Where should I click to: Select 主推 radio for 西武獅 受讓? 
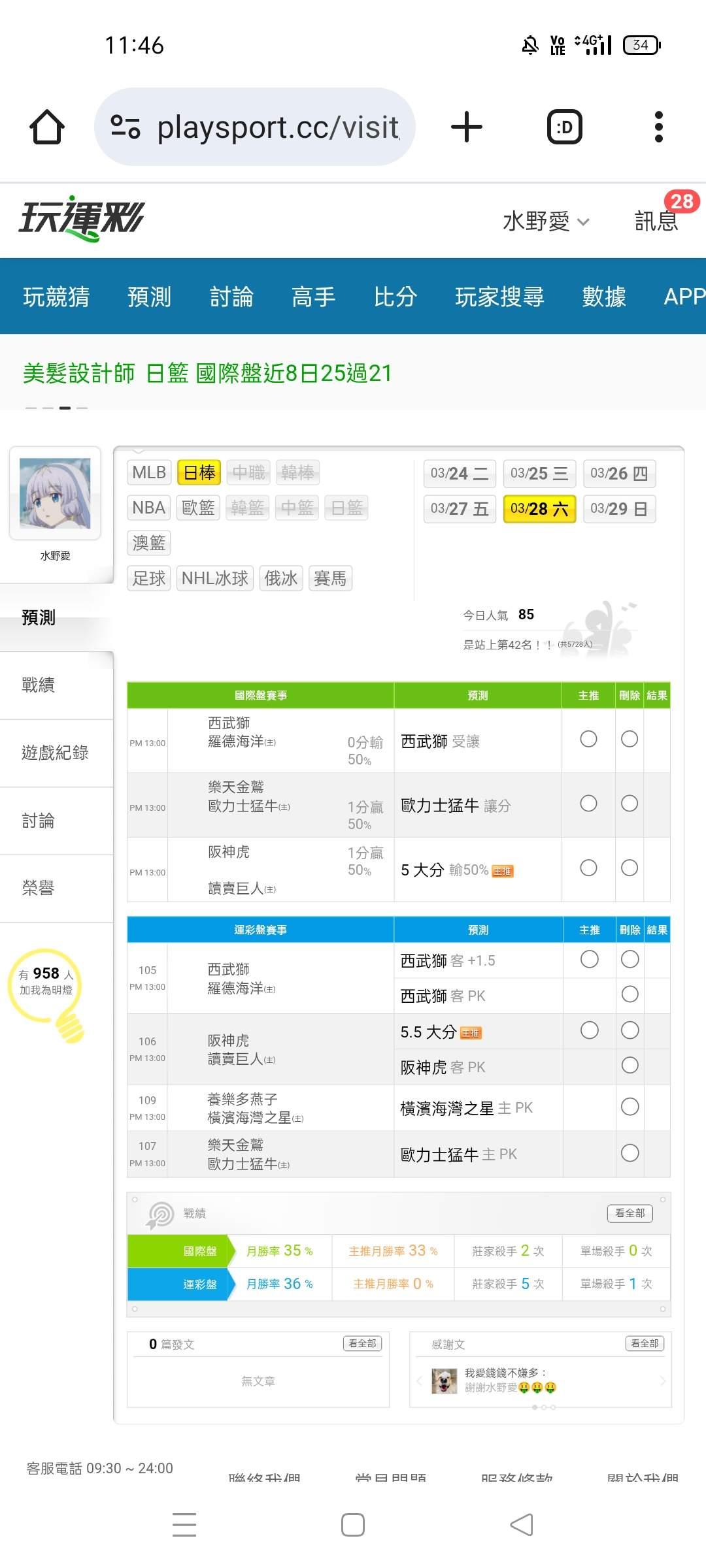[588, 739]
